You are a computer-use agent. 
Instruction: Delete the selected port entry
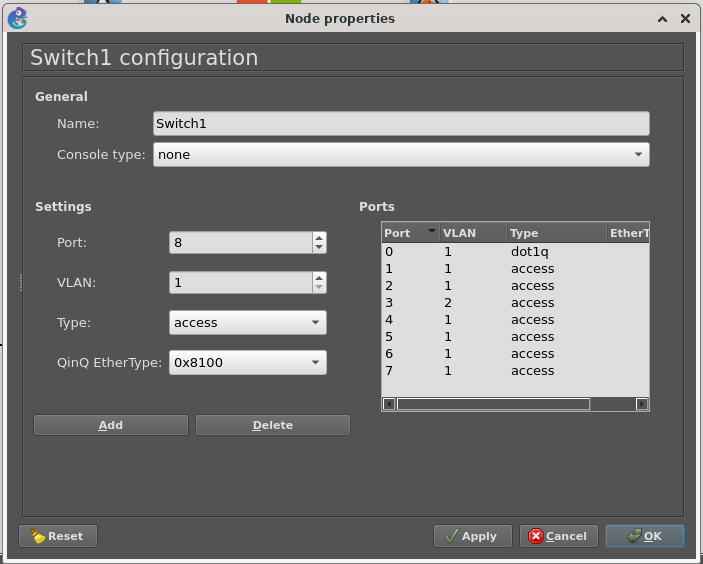272,425
